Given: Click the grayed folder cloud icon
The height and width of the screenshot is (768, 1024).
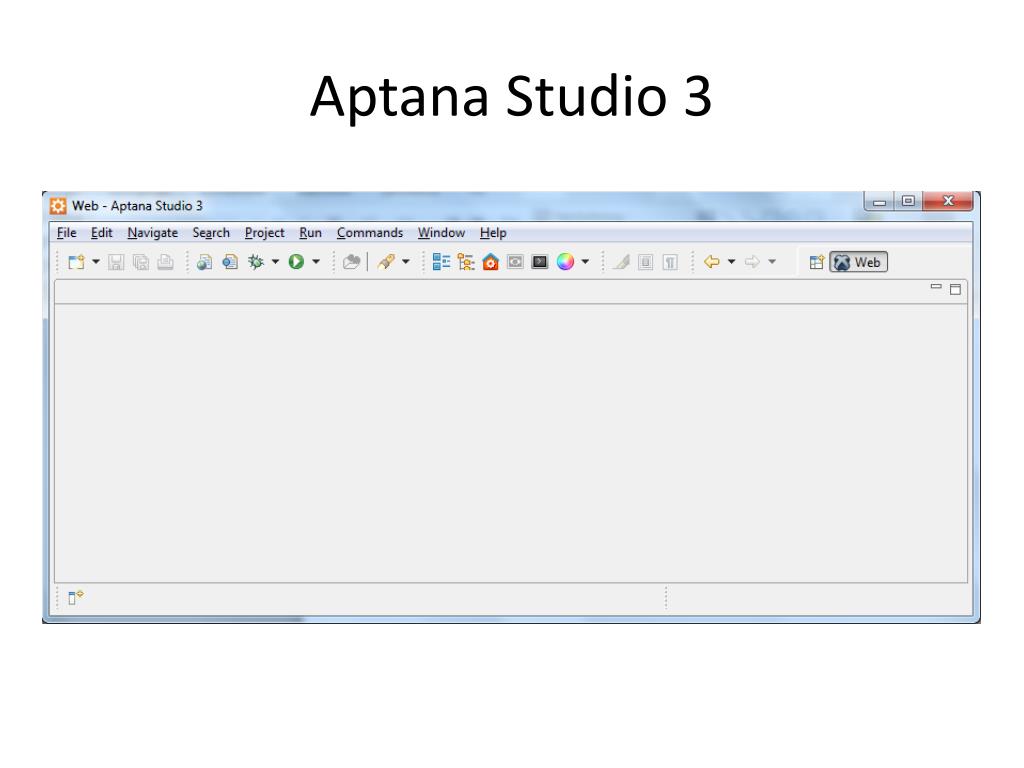Looking at the screenshot, I should tap(351, 262).
